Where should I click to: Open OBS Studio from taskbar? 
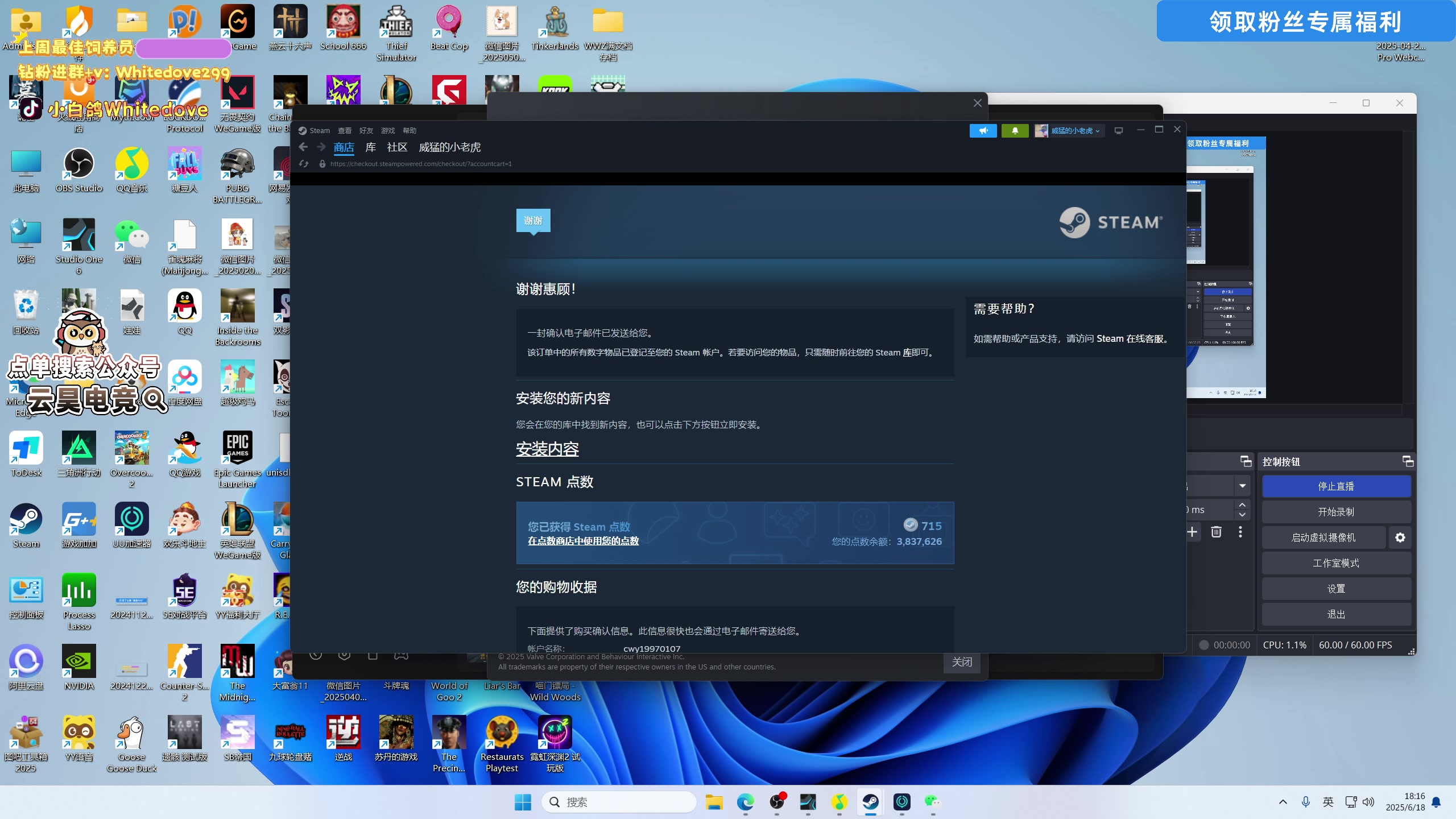tap(777, 803)
